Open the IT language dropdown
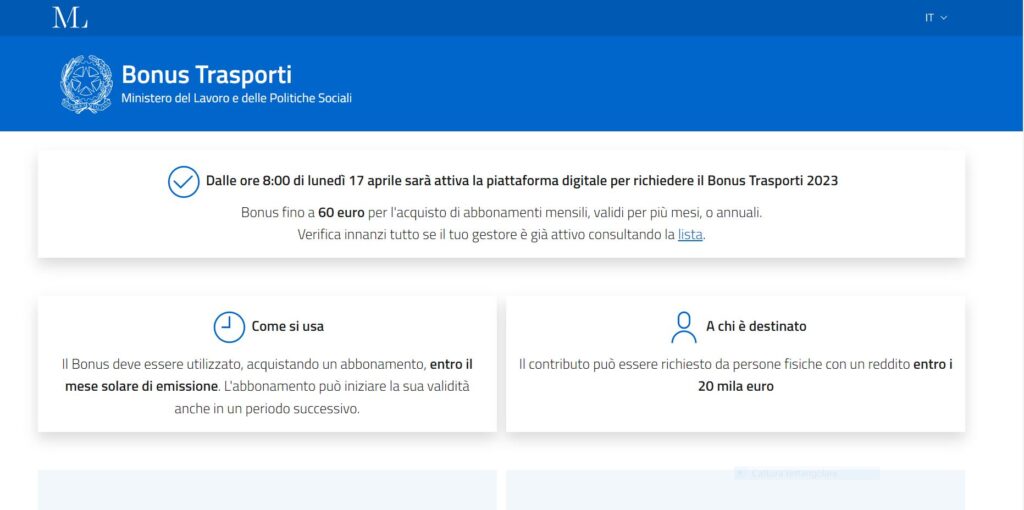Viewport: 1024px width, 510px height. click(x=935, y=18)
